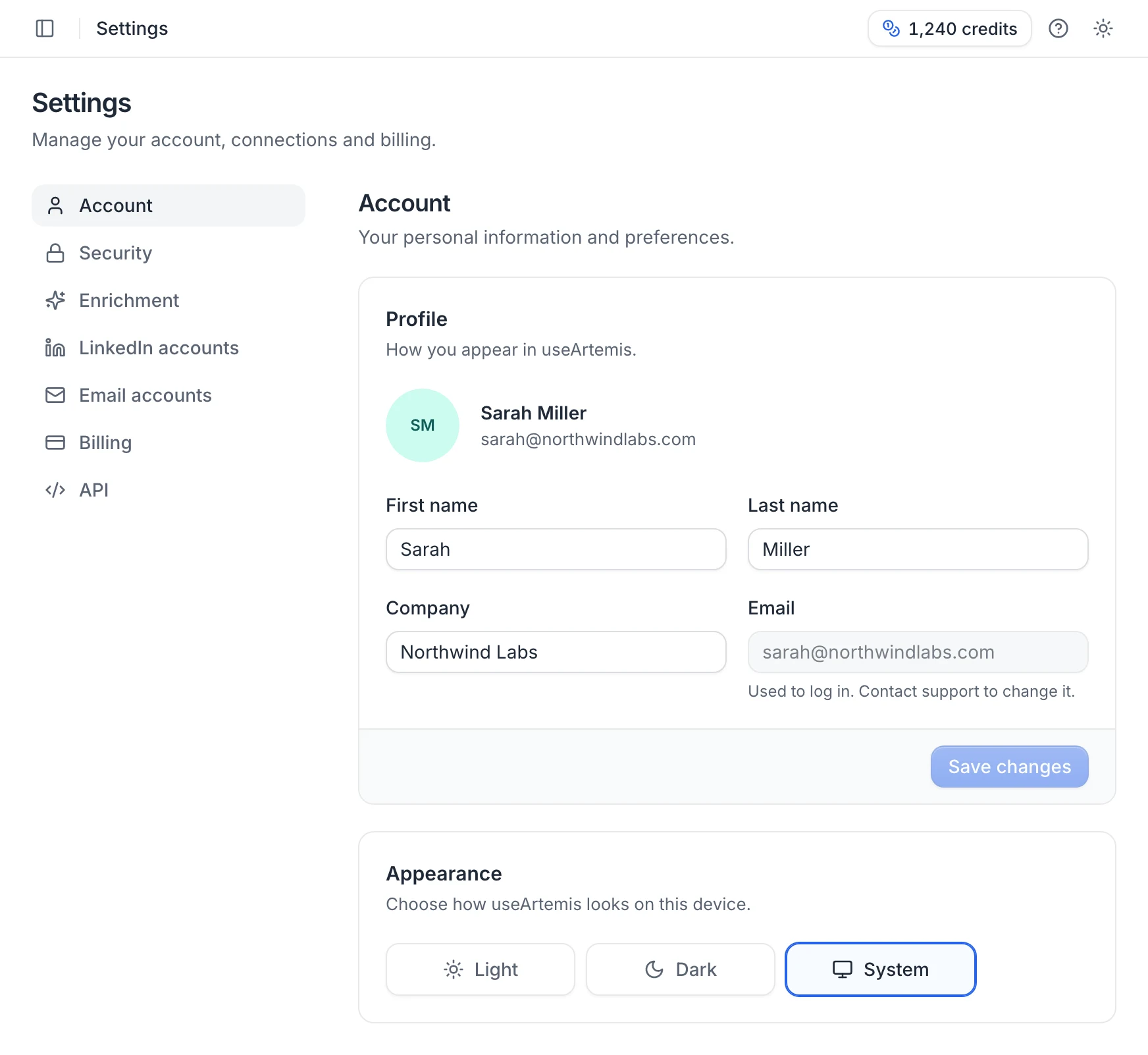This screenshot has height=1055, width=1148.
Task: Open Enrichment settings
Action: click(169, 300)
